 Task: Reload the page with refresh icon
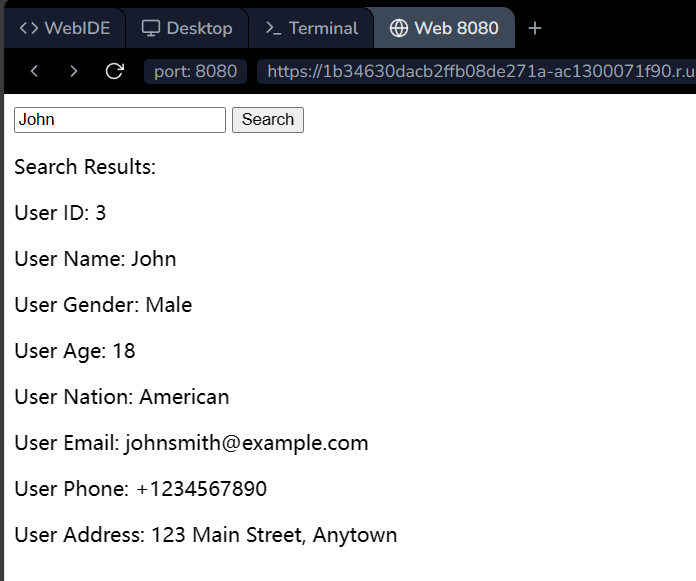tap(115, 71)
